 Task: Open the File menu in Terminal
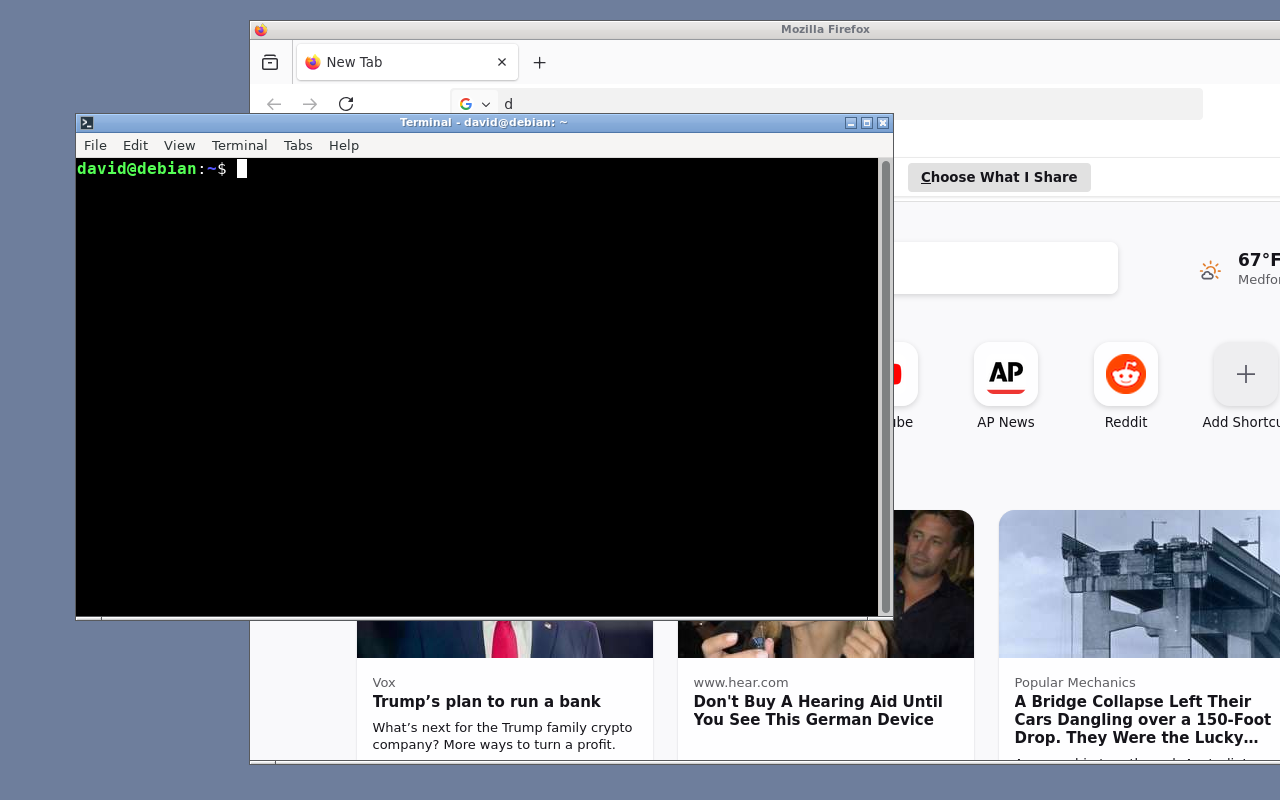coord(95,145)
